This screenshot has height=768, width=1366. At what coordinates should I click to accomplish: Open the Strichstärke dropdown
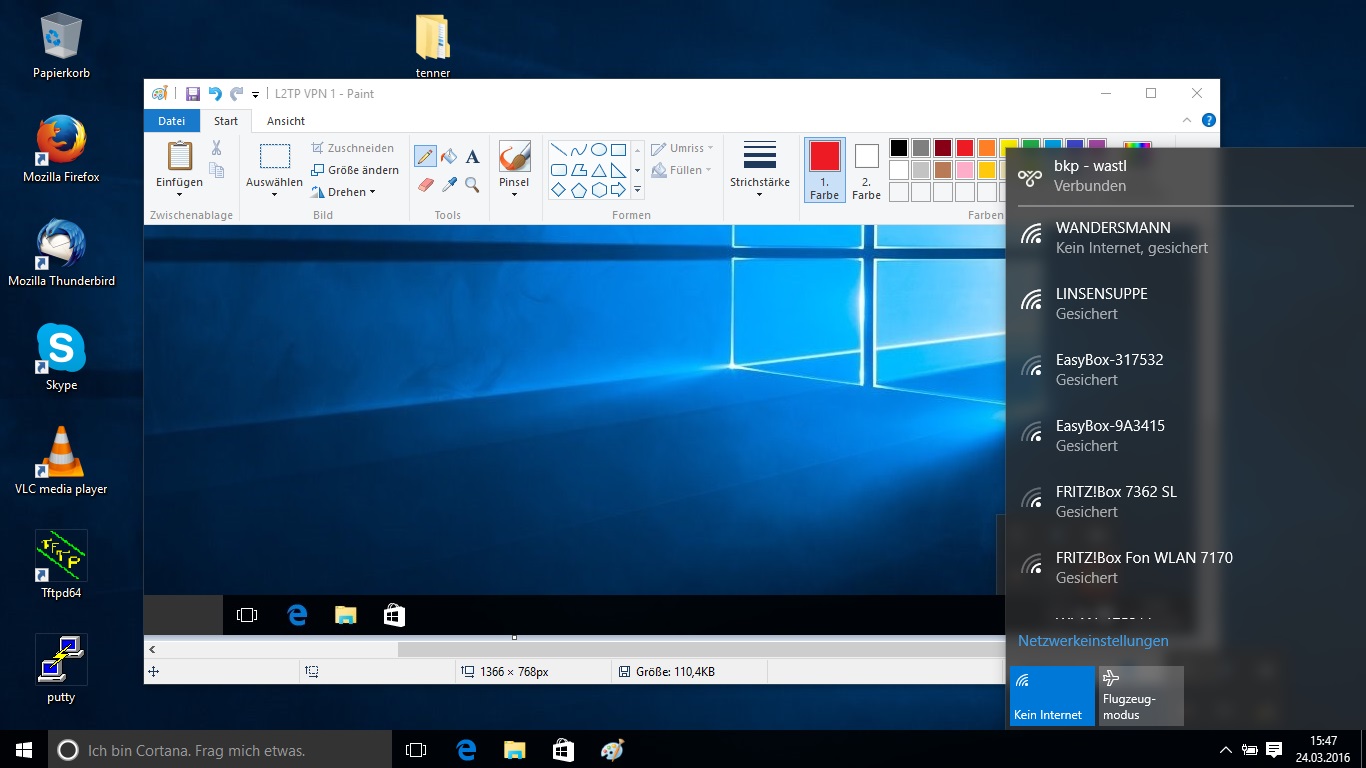point(760,170)
